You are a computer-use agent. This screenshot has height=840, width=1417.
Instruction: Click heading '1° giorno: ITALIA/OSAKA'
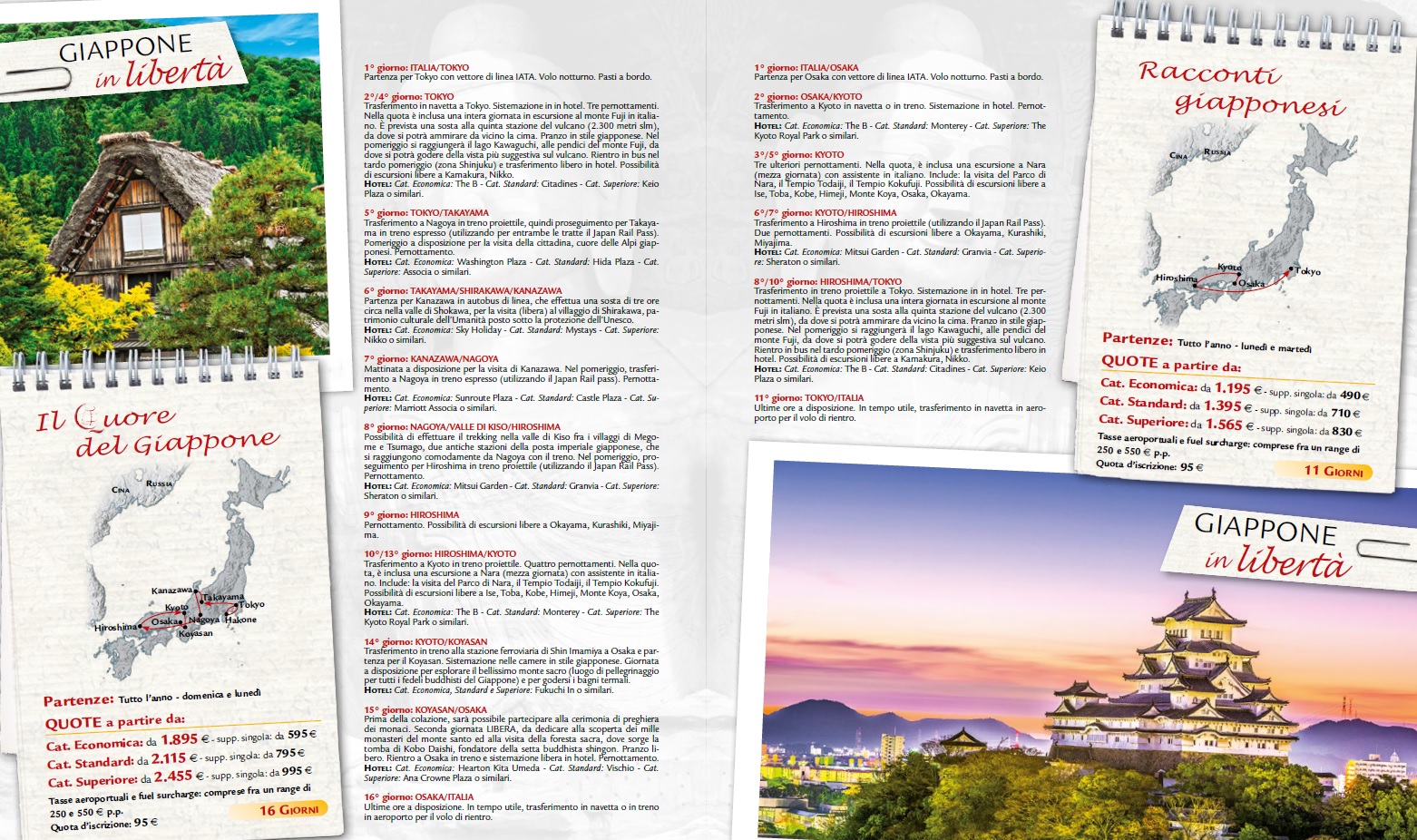(806, 68)
